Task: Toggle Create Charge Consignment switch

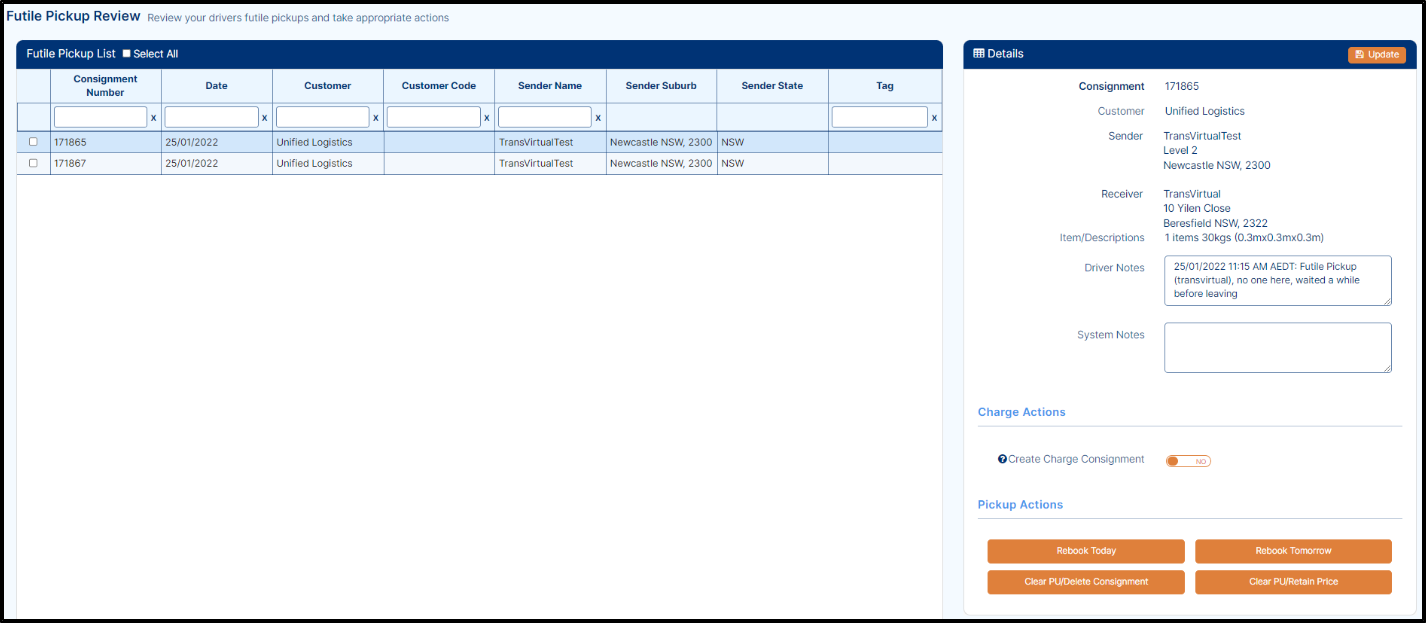Action: (1188, 461)
